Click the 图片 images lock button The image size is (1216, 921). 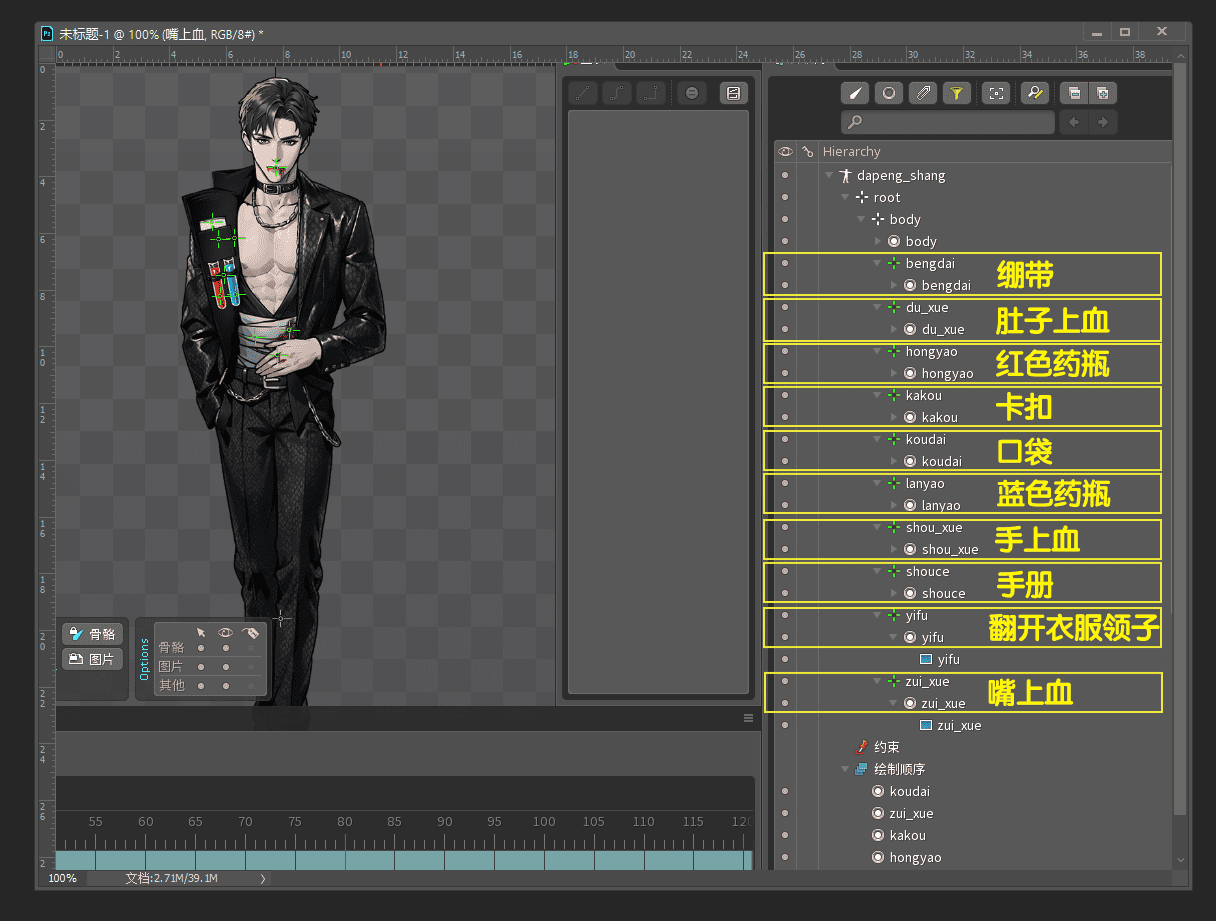(x=92, y=659)
